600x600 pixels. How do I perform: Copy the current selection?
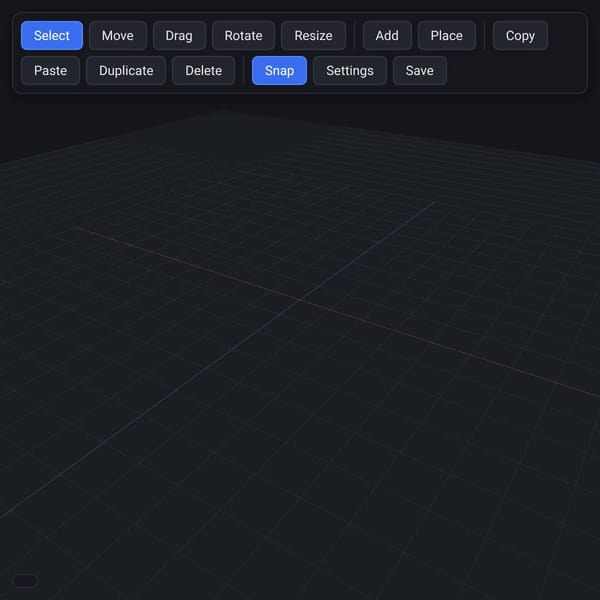point(520,36)
